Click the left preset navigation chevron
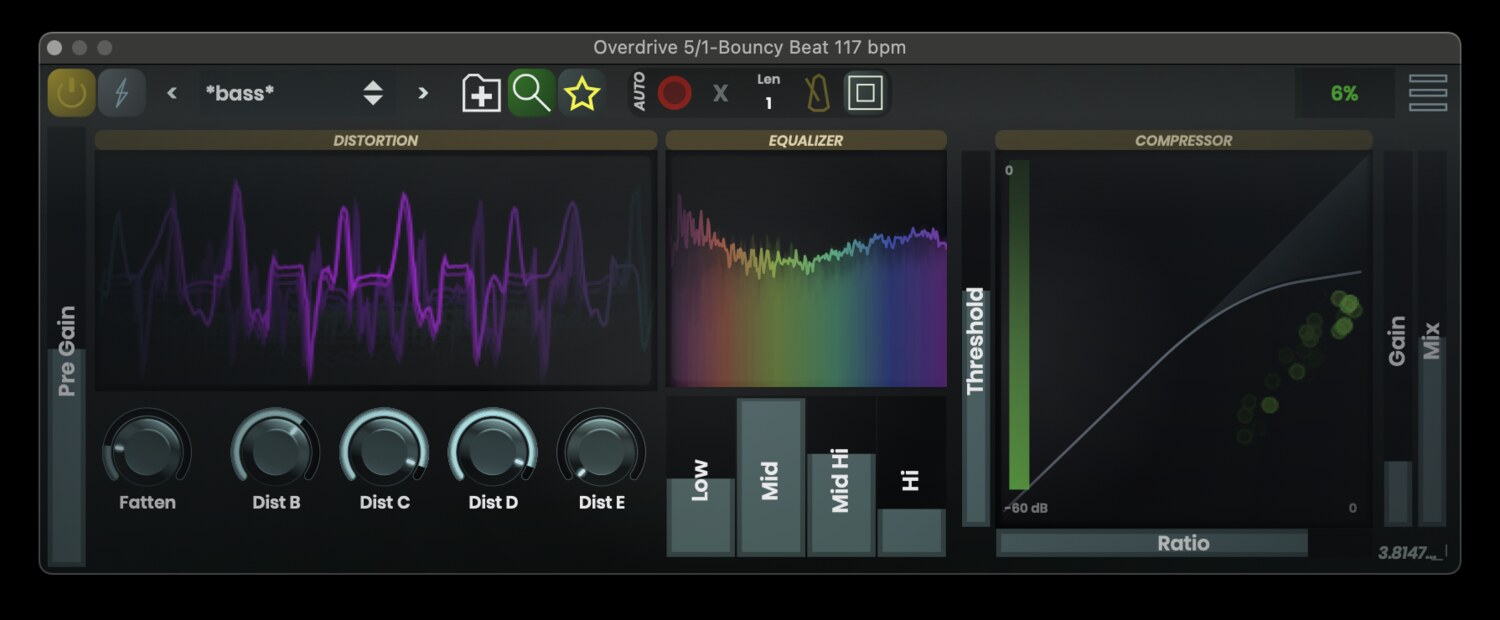Viewport: 1500px width, 620px height. point(172,93)
